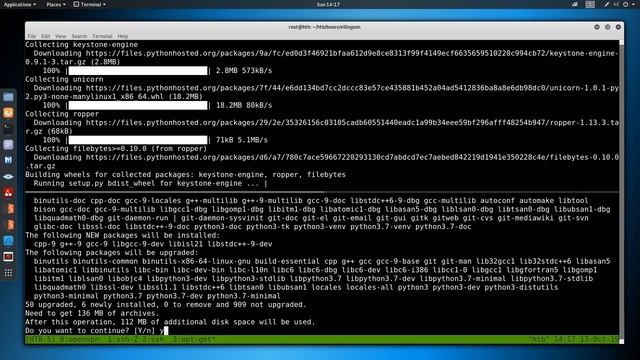Launch Firefox from the dock
This screenshot has height=360, width=640.
pos(8,113)
